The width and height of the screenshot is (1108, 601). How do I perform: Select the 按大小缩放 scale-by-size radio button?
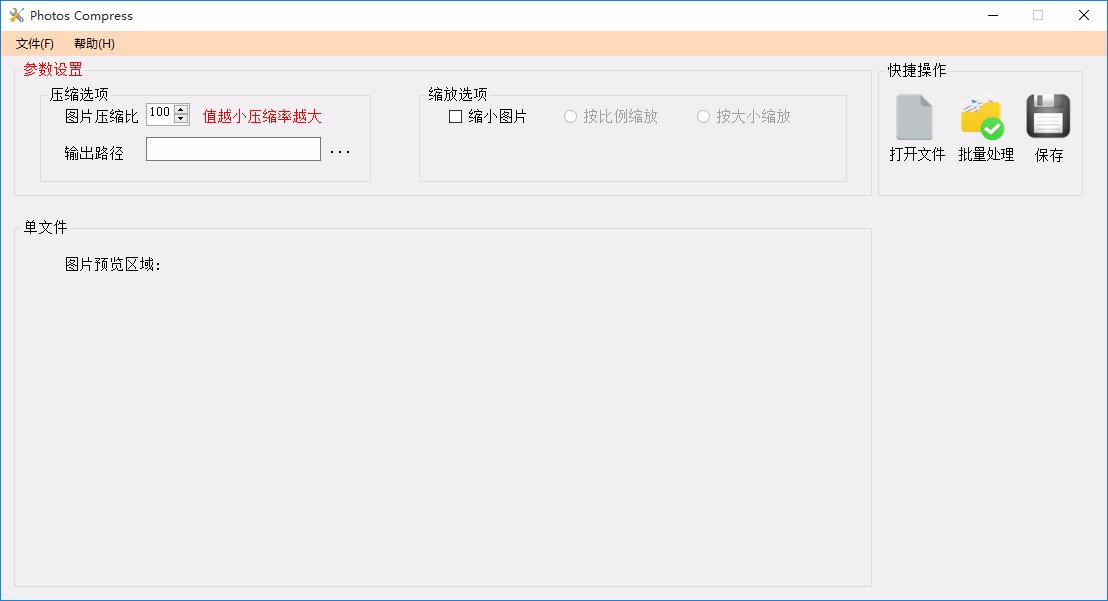[703, 117]
